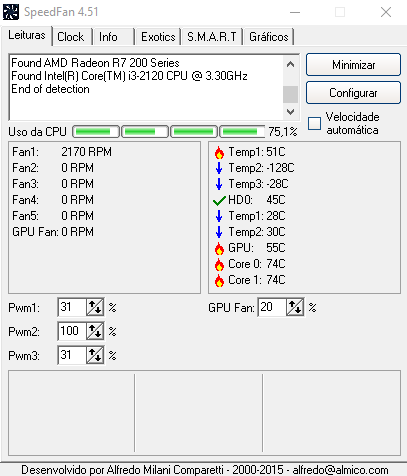The width and height of the screenshot is (407, 476).
Task: Select the Fan5: 0 RPM reading
Action: click(x=53, y=216)
